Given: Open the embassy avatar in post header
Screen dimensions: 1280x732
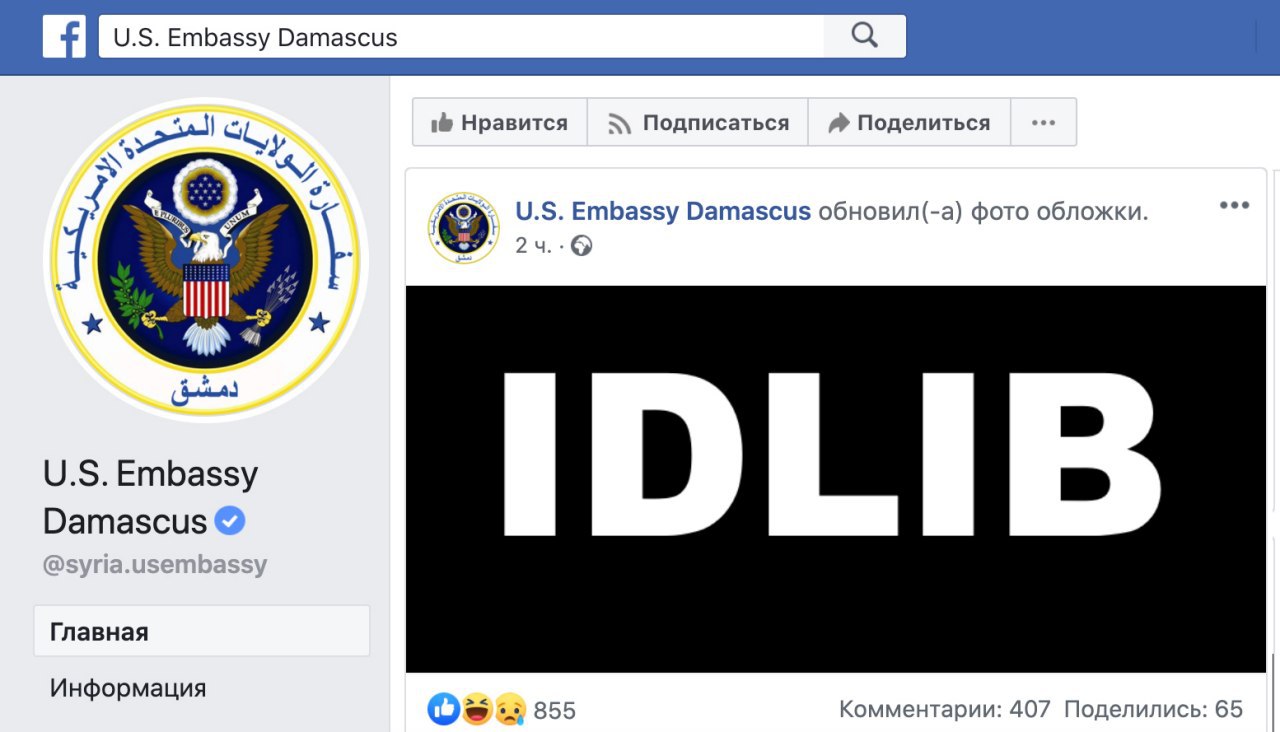Looking at the screenshot, I should (x=463, y=228).
